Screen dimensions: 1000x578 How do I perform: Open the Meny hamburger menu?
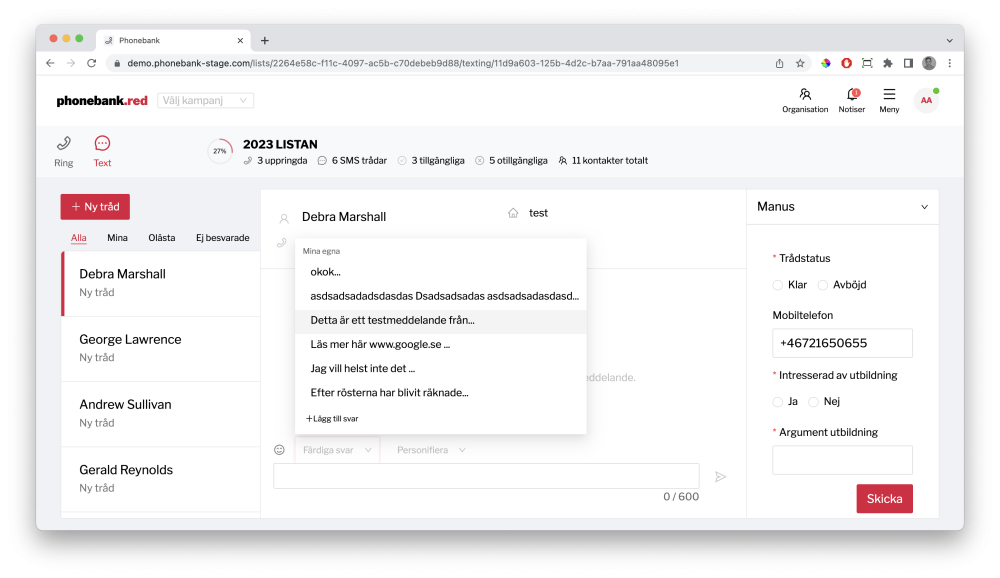tap(889, 95)
